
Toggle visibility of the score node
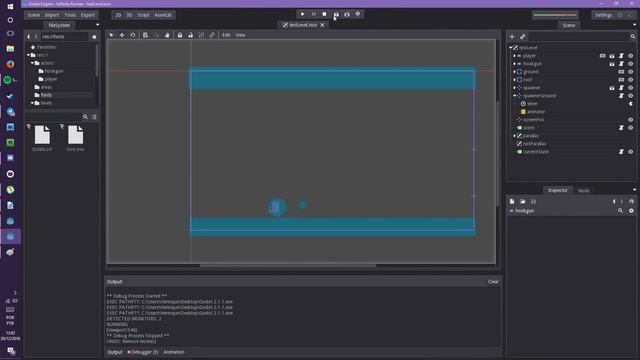(631, 128)
